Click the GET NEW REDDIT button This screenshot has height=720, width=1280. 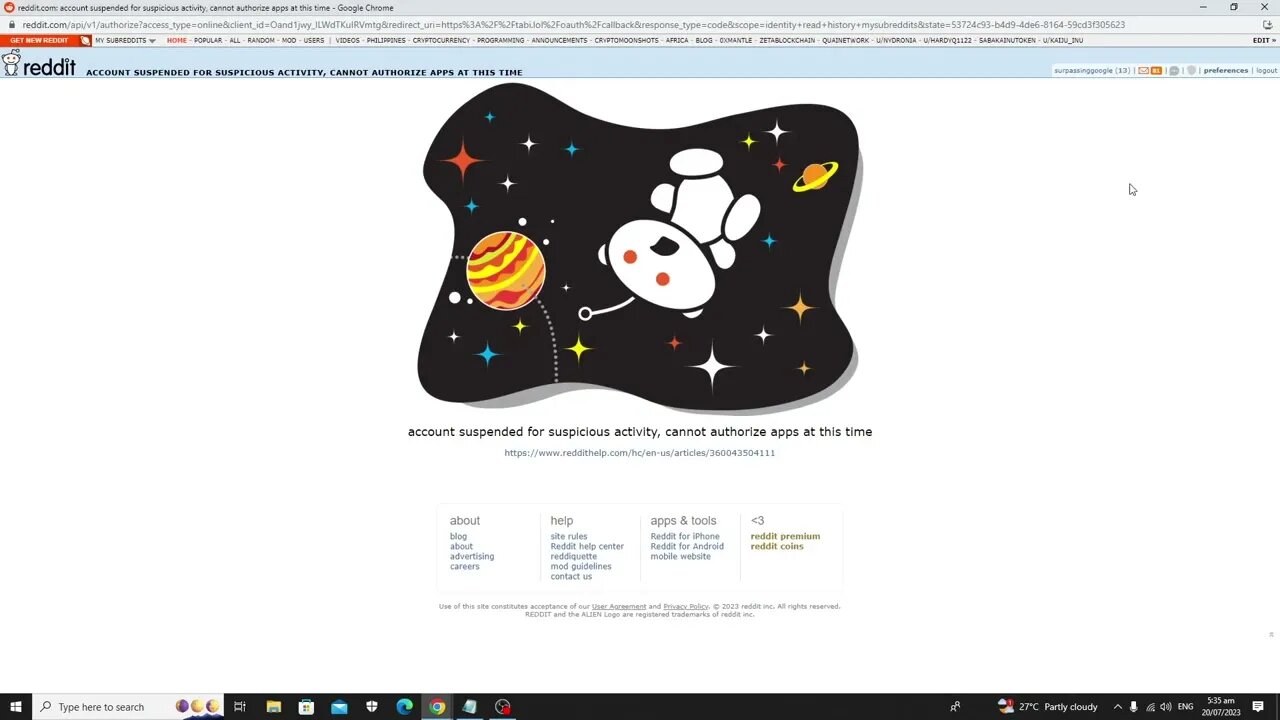39,41
